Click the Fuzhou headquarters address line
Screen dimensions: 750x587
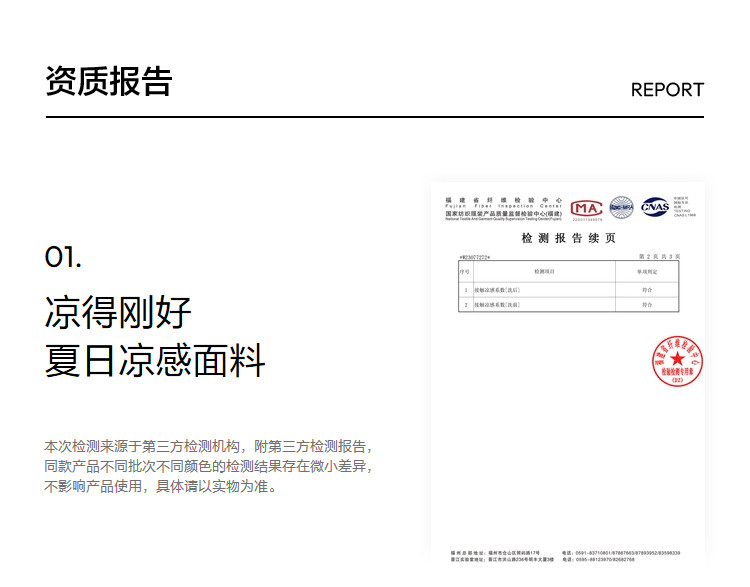coord(496,552)
